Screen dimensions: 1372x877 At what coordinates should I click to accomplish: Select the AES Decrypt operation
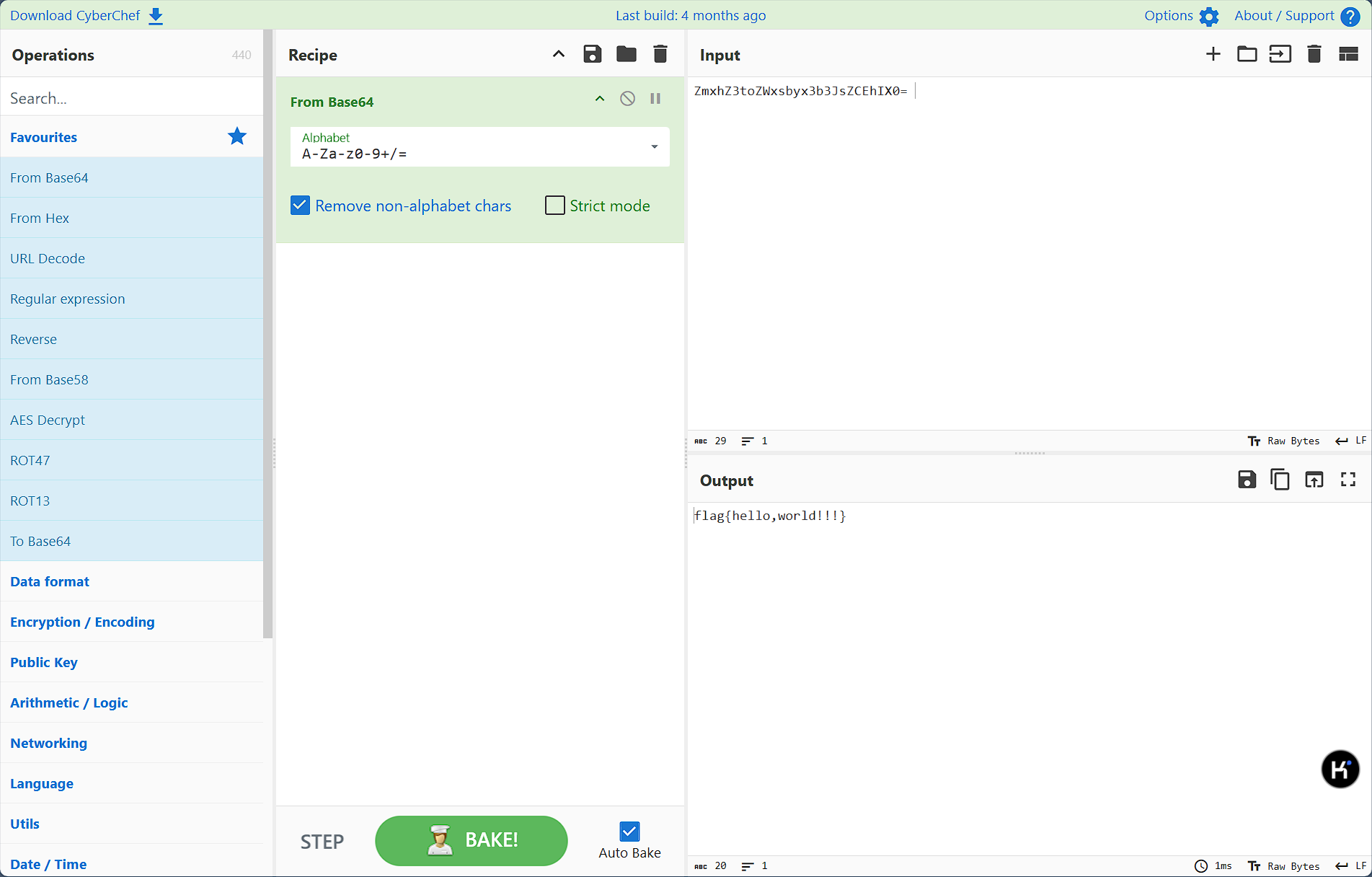(132, 420)
